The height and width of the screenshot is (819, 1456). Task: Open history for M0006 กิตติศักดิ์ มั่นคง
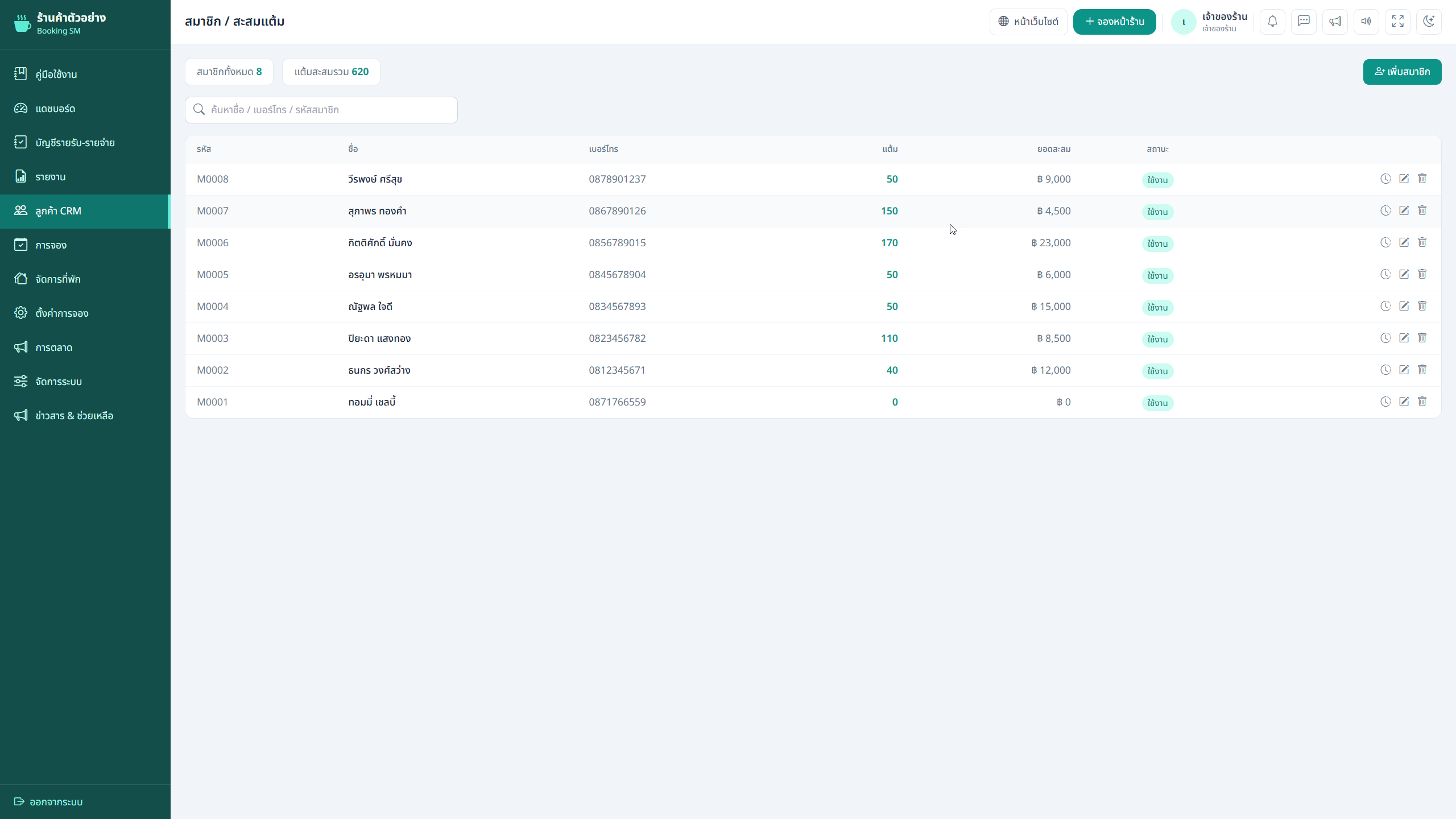point(1385,242)
